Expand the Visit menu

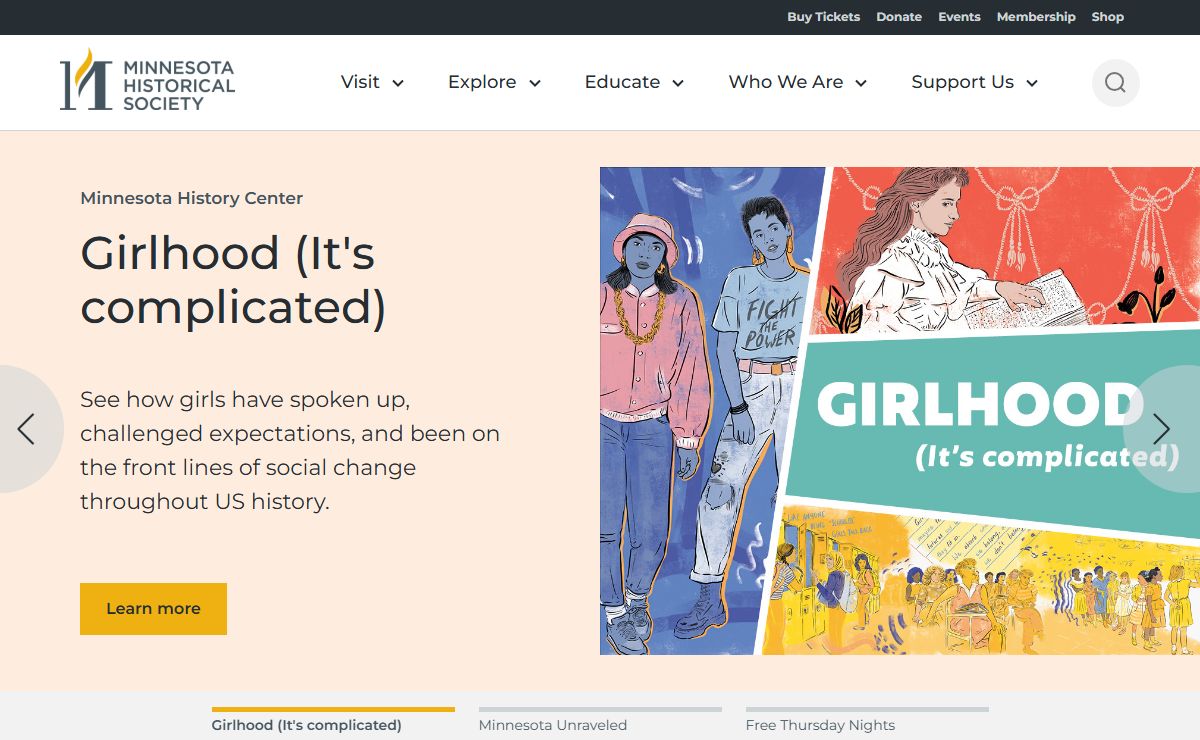[x=372, y=82]
